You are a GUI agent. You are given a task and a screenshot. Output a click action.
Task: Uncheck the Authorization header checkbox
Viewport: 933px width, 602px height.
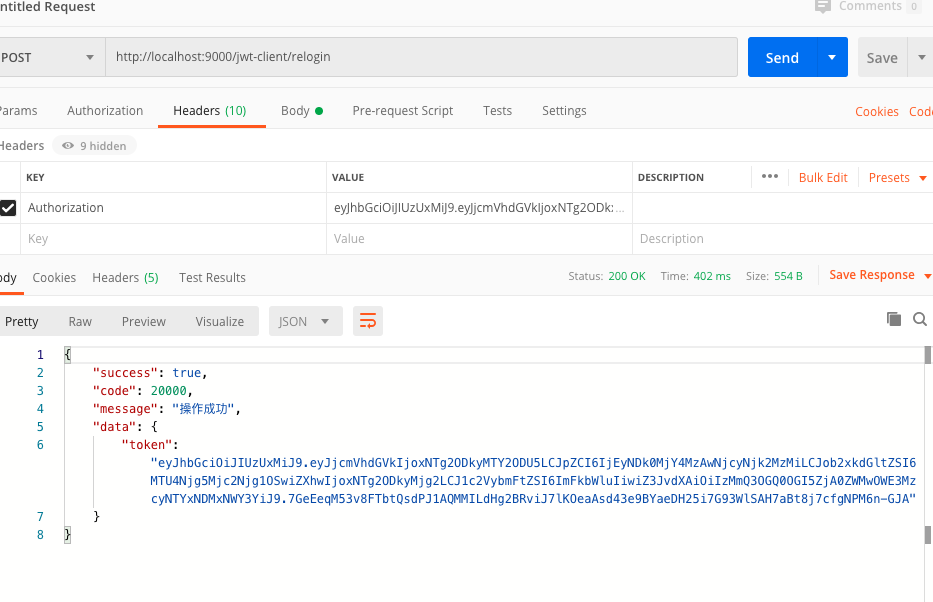point(8,208)
